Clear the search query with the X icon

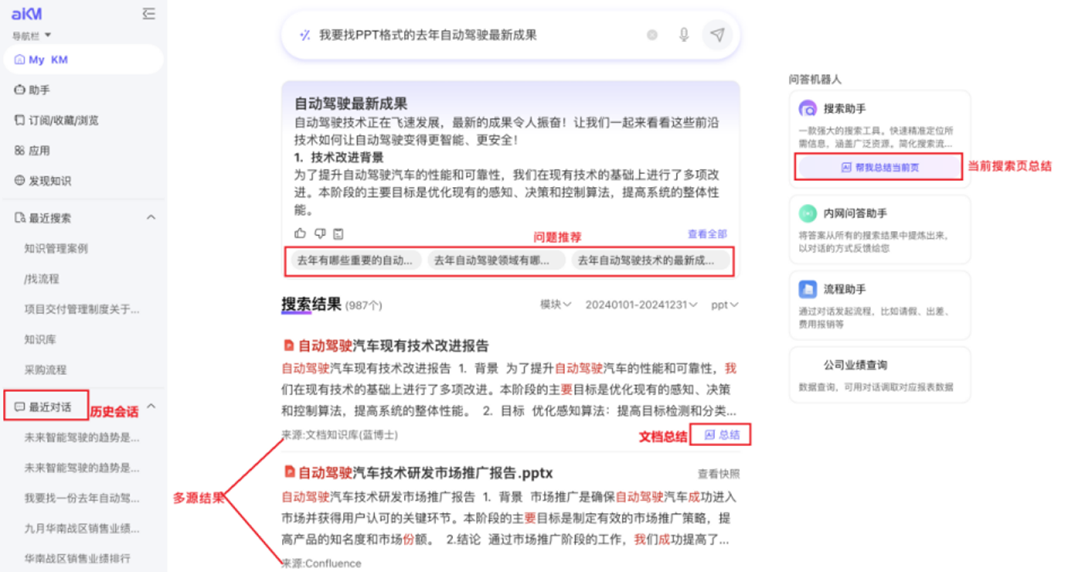click(x=652, y=35)
